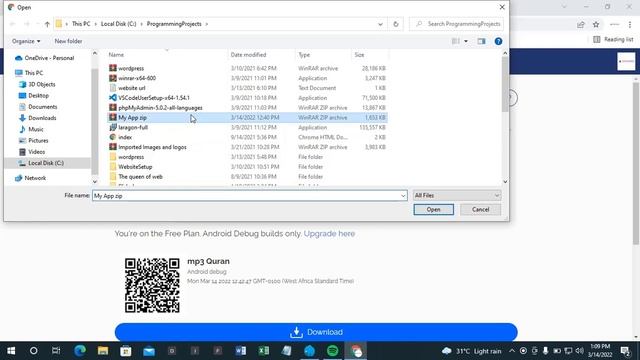
Task: Click the mp3 Quran QR code
Action: [x=152, y=285]
